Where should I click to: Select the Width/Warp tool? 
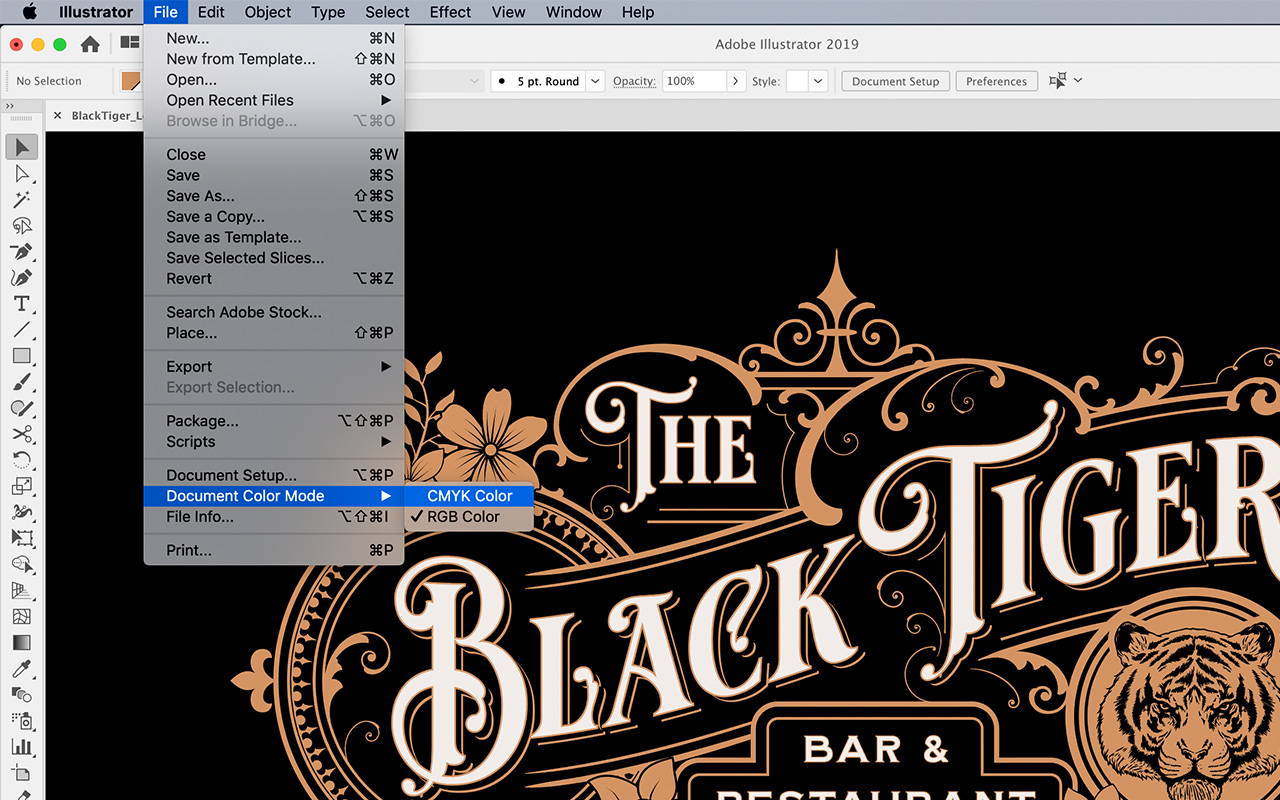point(22,512)
